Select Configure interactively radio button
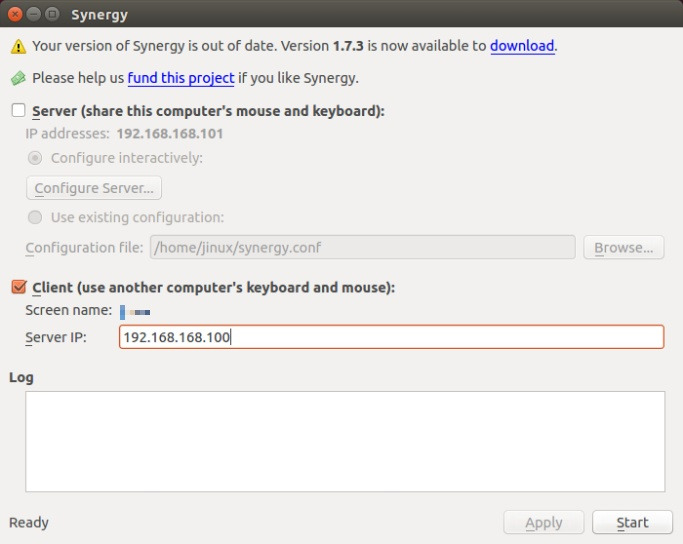Screen dimensions: 683x544 tap(35, 158)
